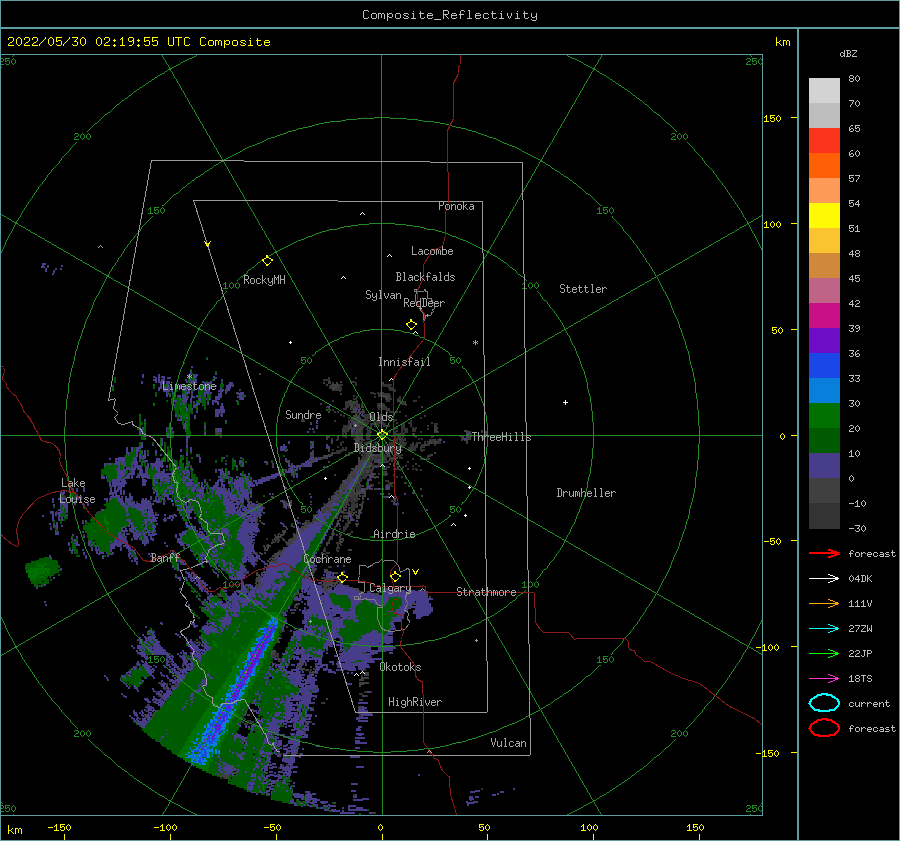Click the cyan 27ZW arrow icon
Screen dimensions: 900x841
coord(824,629)
